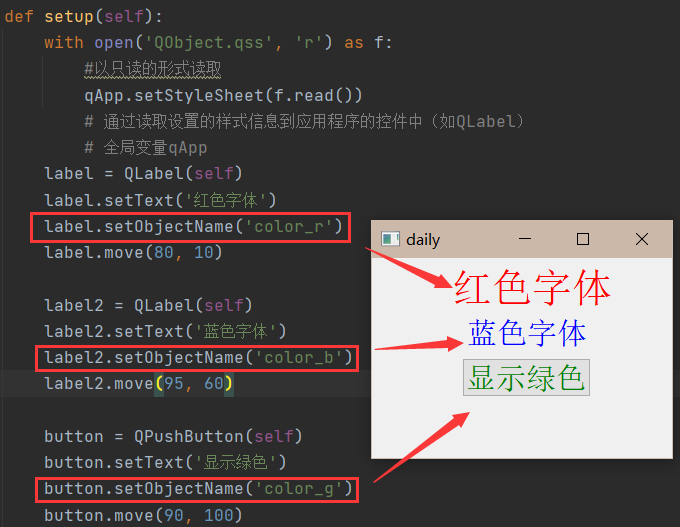Maximize the daily window

(582, 239)
